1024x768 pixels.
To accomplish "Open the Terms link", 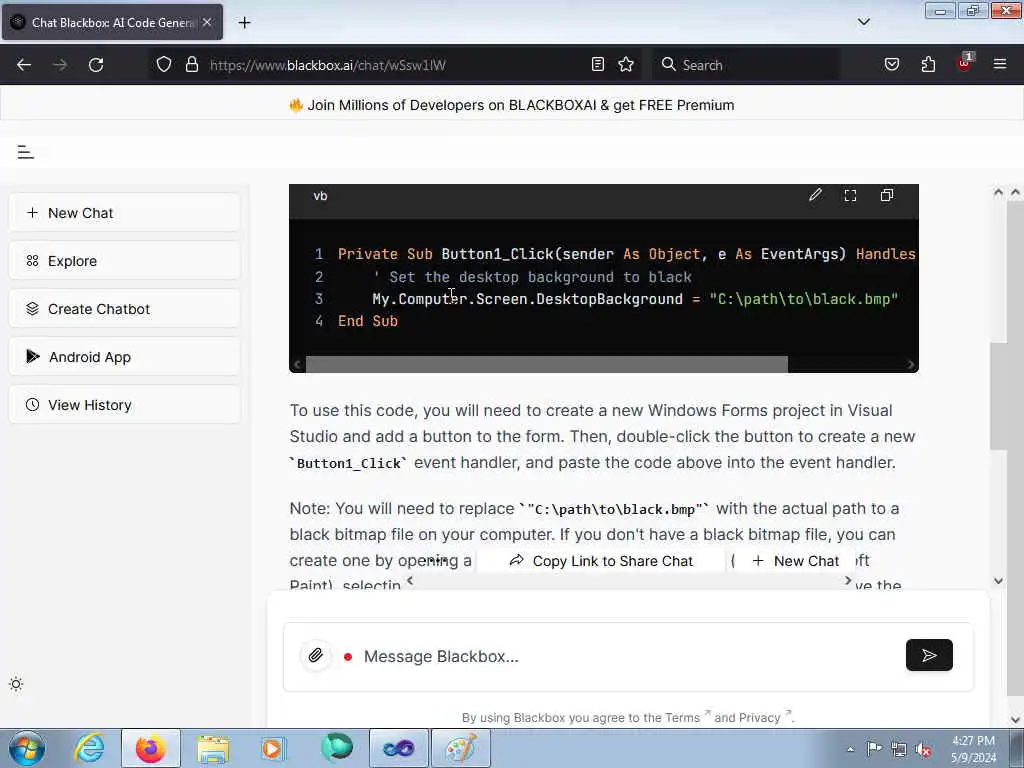I will (x=682, y=718).
